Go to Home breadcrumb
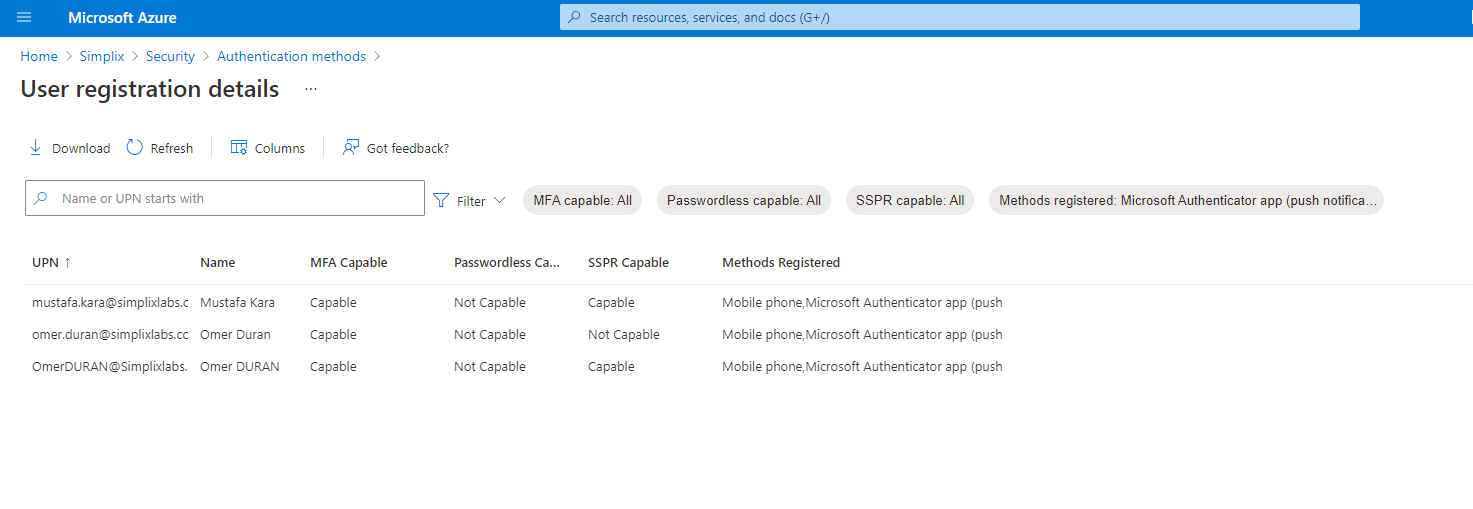Screen dimensions: 1473x509 pyautogui.click(x=39, y=57)
